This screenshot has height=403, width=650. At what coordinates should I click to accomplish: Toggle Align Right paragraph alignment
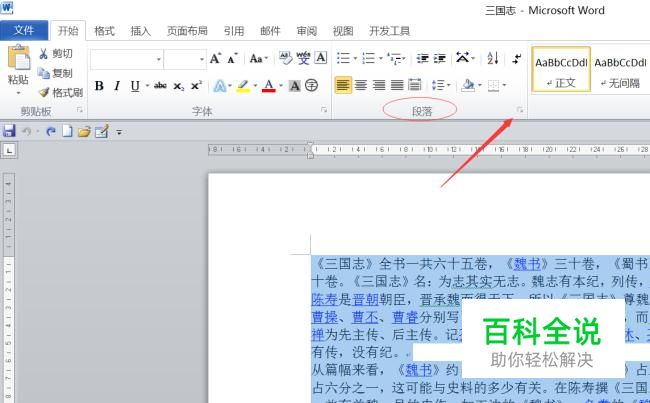pyautogui.click(x=379, y=85)
